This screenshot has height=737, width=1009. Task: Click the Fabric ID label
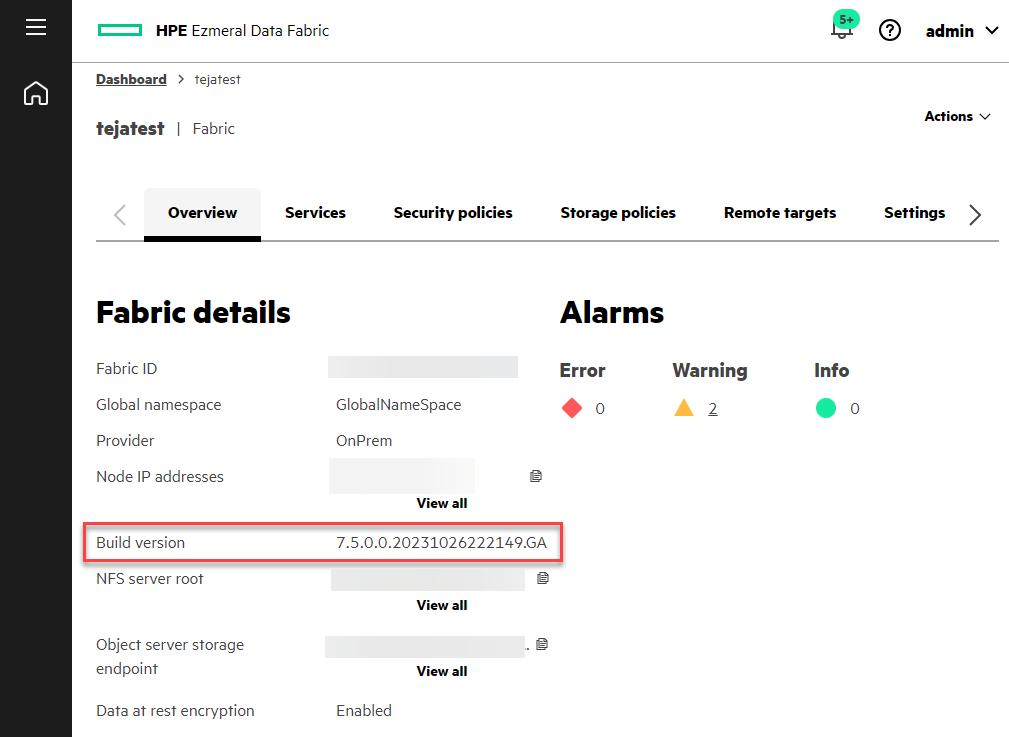coord(127,369)
